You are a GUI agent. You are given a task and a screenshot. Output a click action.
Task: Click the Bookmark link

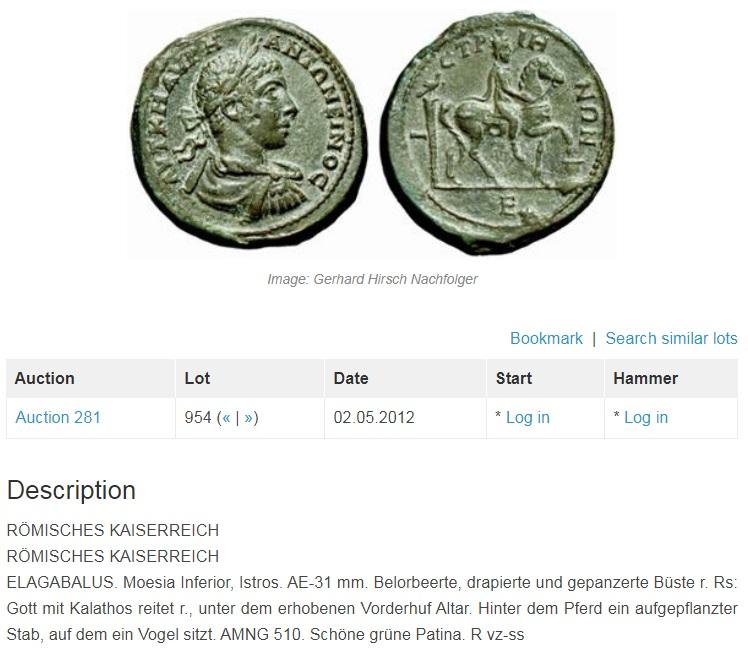coord(546,338)
